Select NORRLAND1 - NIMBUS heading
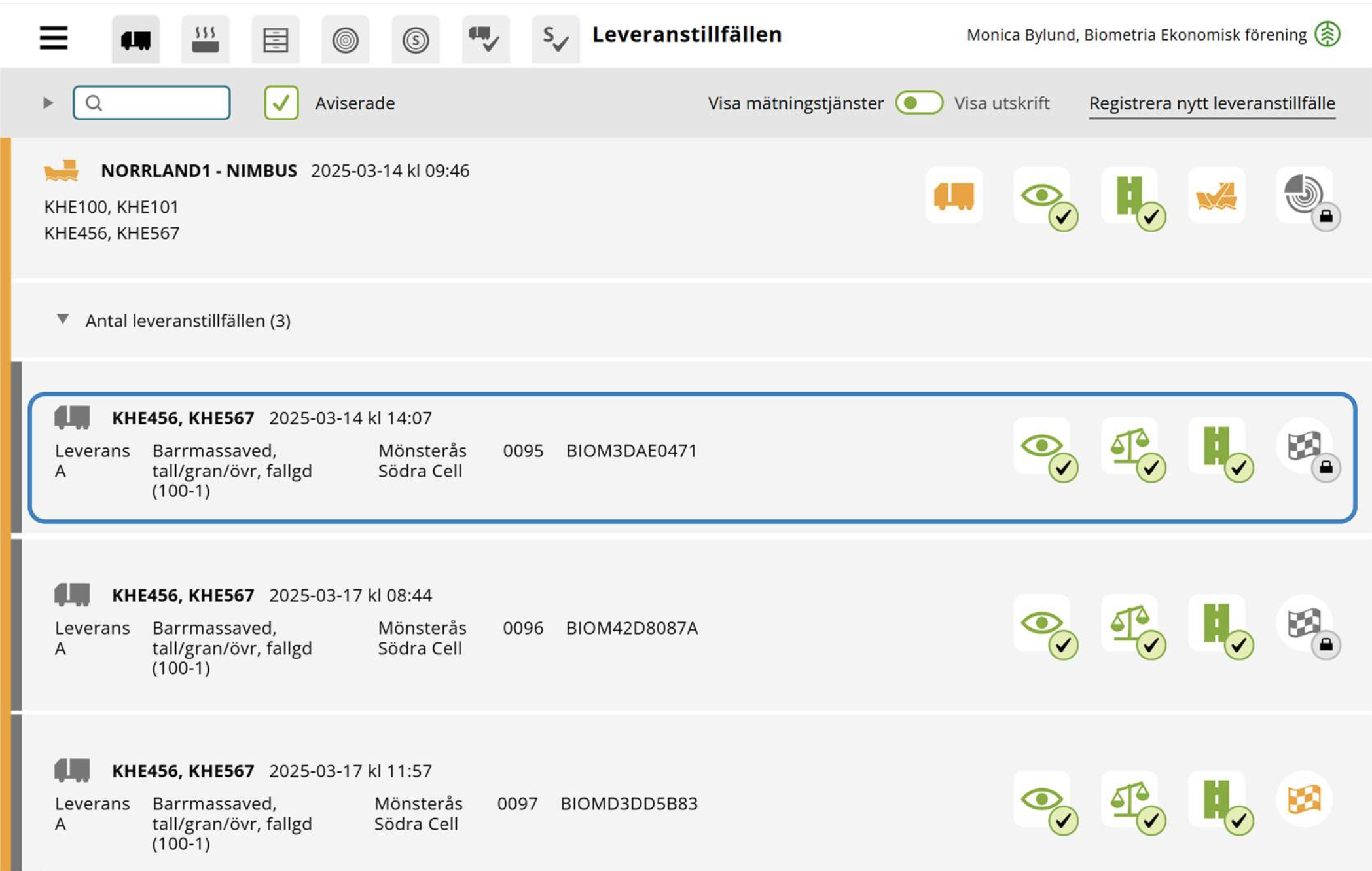The width and height of the screenshot is (1372, 871). (x=199, y=171)
